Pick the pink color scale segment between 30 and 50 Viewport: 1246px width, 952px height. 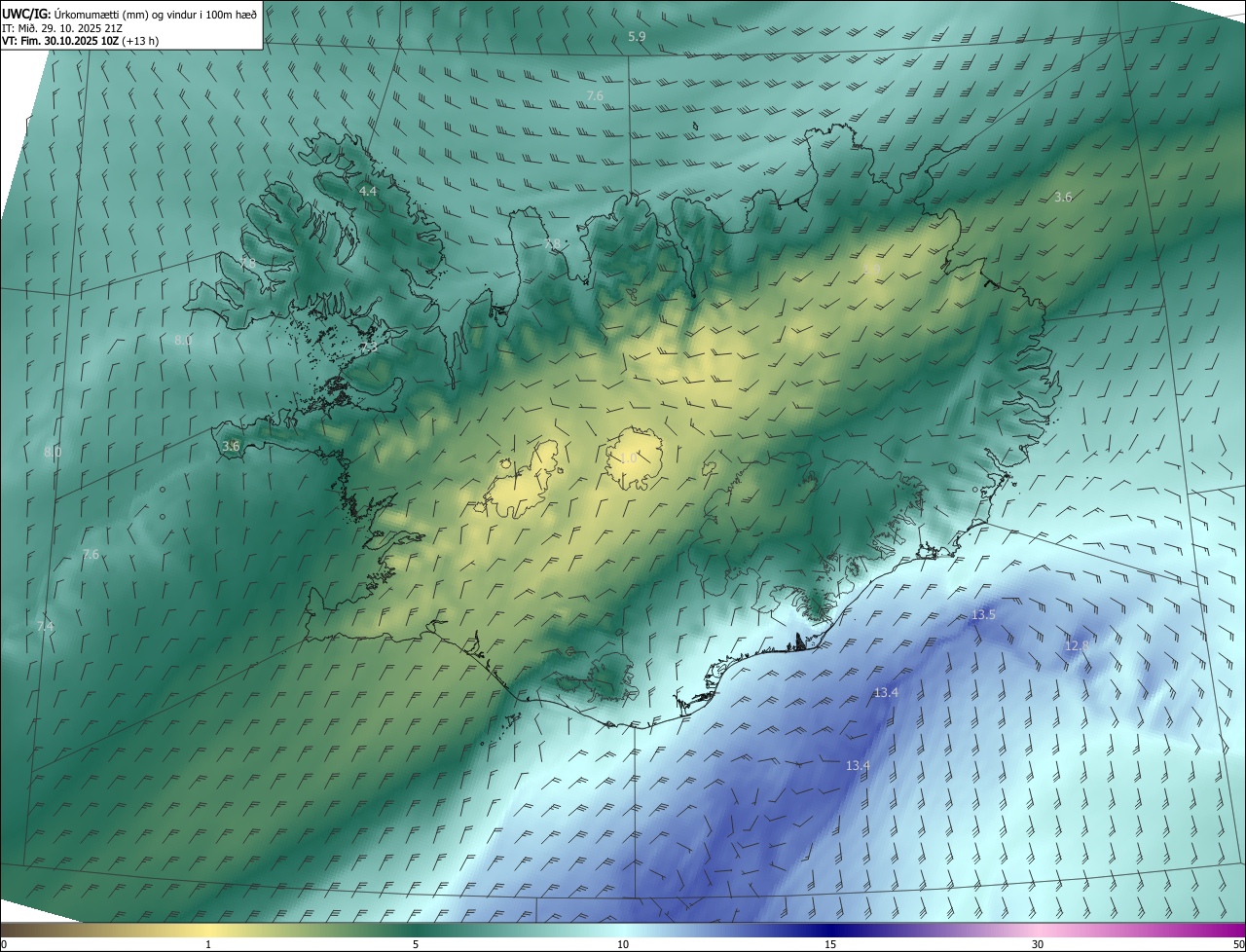(1142, 930)
